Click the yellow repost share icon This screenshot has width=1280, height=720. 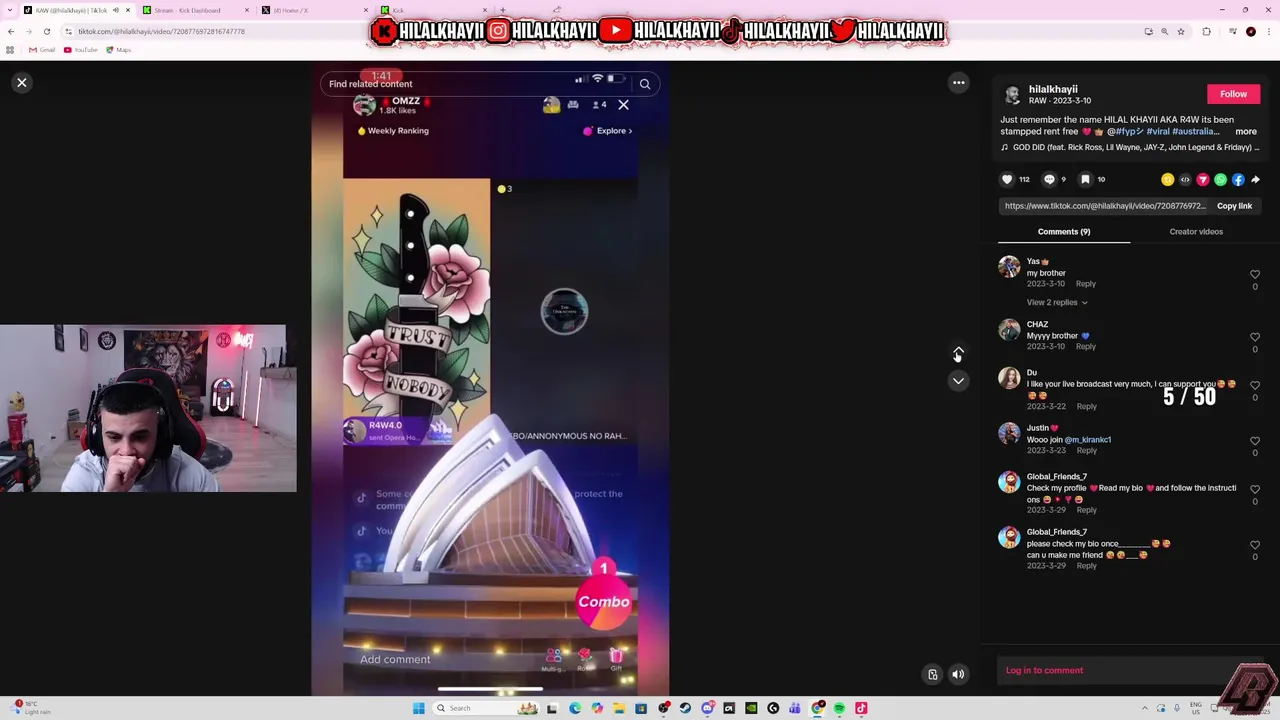(x=1167, y=180)
